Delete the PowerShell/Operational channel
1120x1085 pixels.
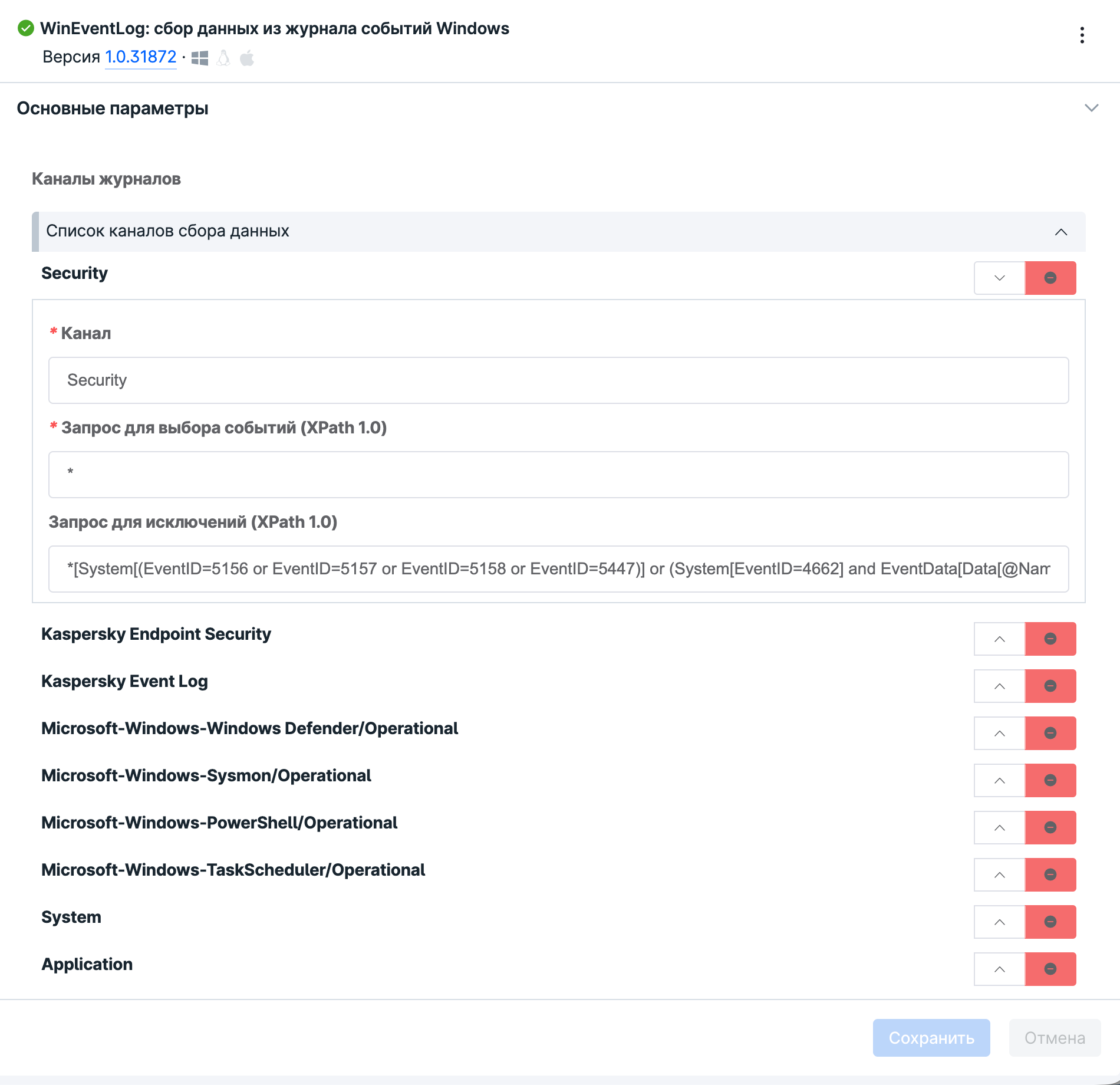click(1050, 827)
